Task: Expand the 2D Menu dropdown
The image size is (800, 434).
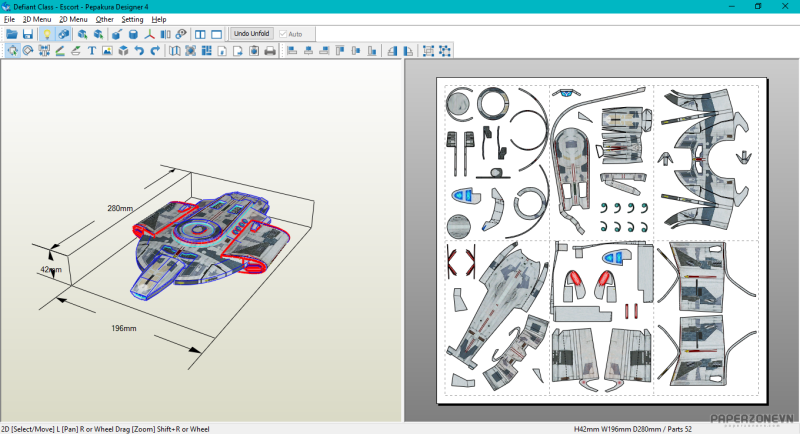Action: [x=73, y=19]
